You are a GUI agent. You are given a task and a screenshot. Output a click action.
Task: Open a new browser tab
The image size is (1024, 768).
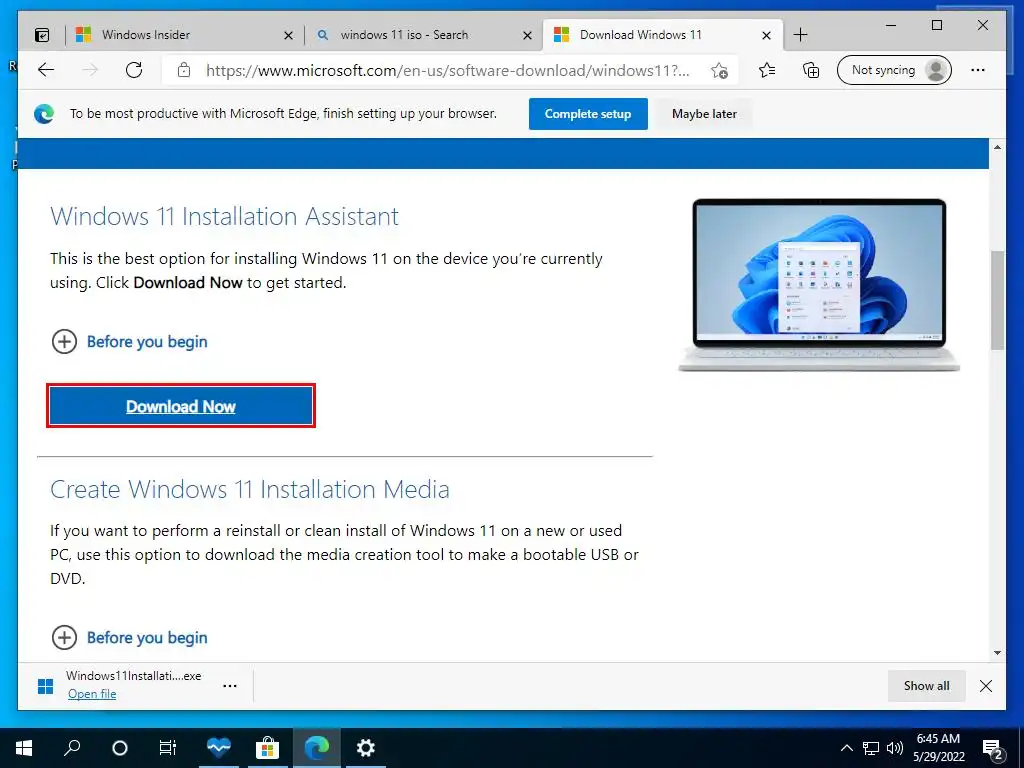pyautogui.click(x=800, y=35)
